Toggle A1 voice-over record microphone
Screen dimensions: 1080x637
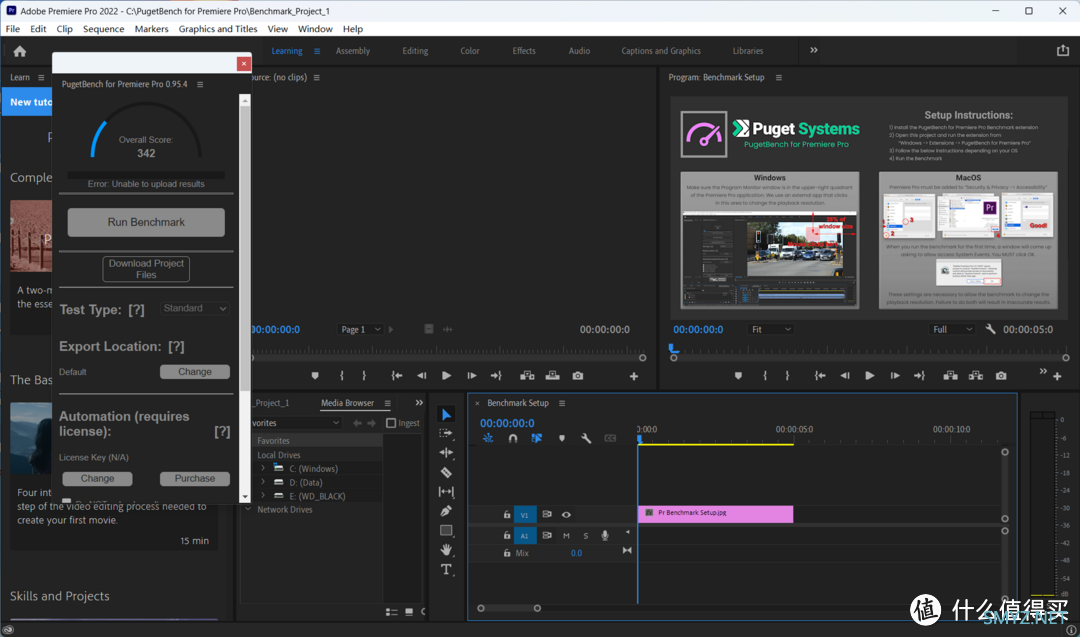(x=605, y=536)
